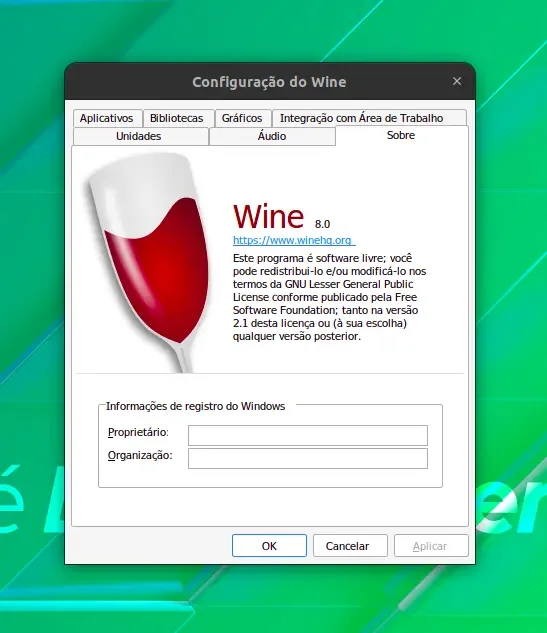Select the Sobre tab

(402, 135)
